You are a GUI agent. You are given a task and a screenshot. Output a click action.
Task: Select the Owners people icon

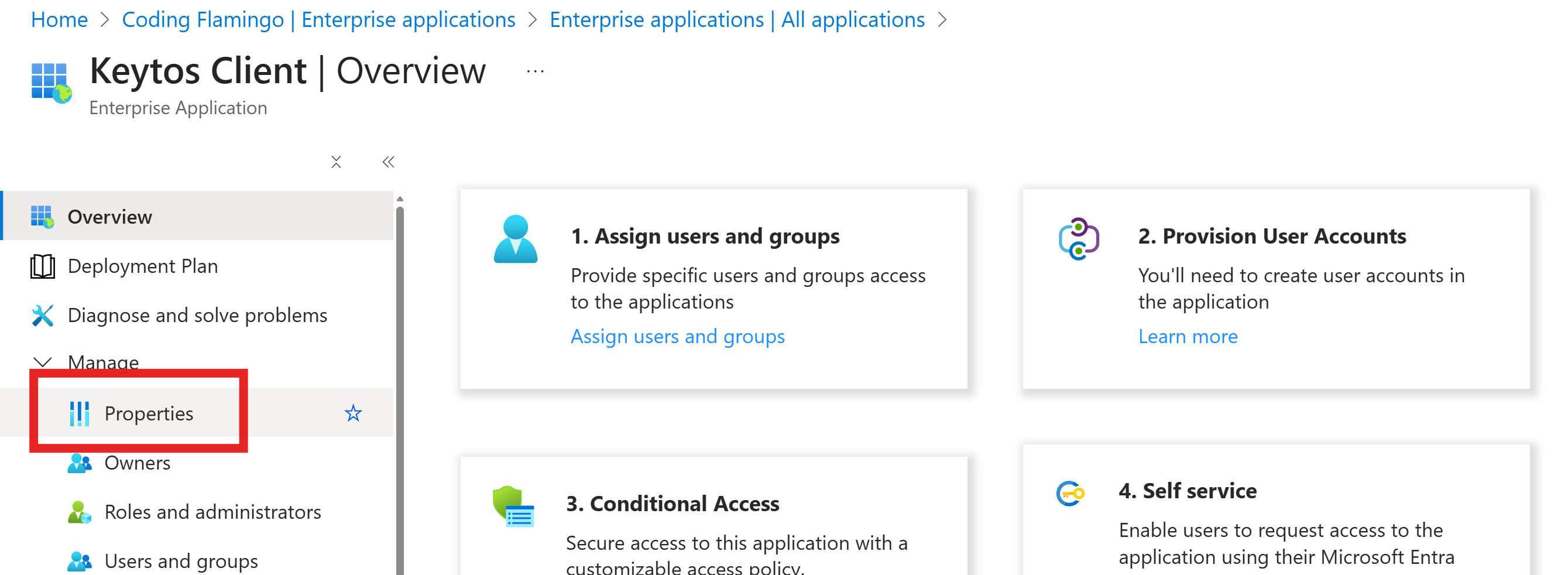(x=80, y=463)
